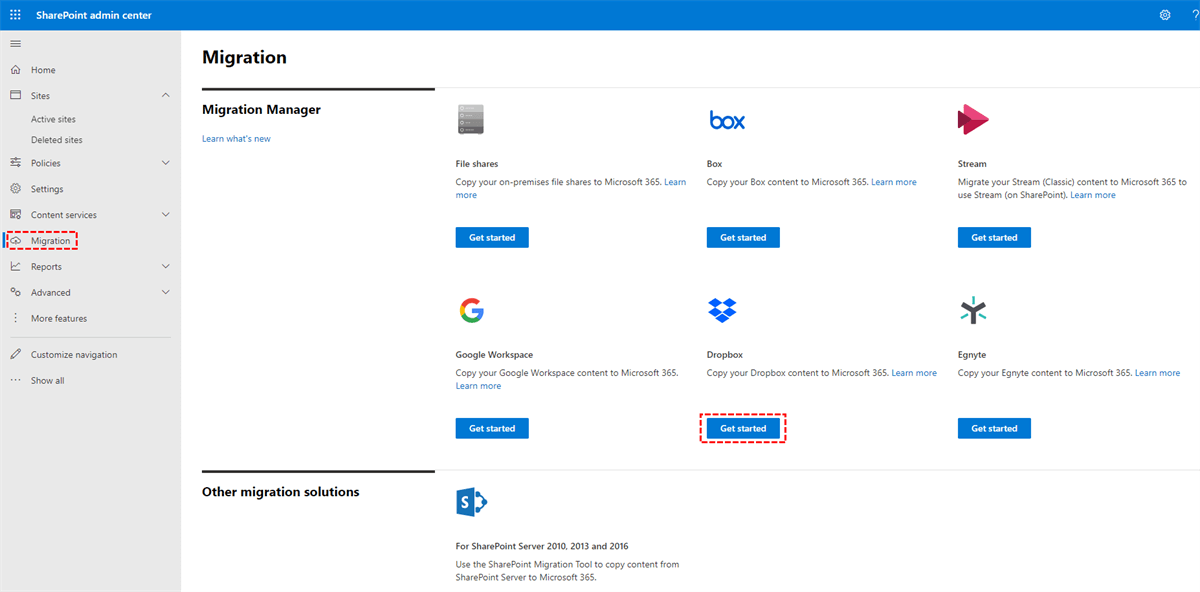This screenshot has width=1200, height=592.
Task: Collapse the Sites navigation section
Action: tap(166, 96)
